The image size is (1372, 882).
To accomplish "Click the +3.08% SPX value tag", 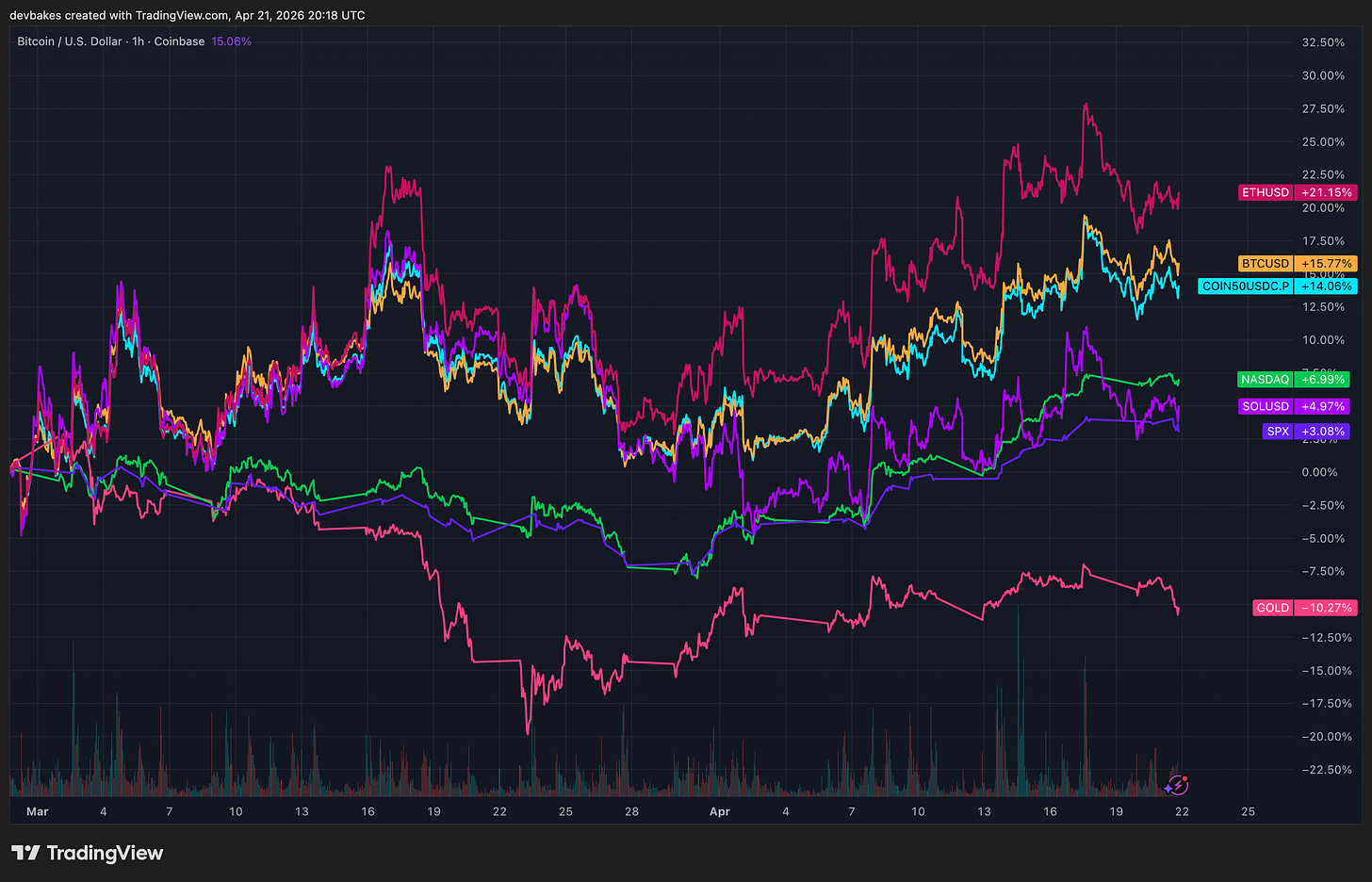I will click(1322, 432).
